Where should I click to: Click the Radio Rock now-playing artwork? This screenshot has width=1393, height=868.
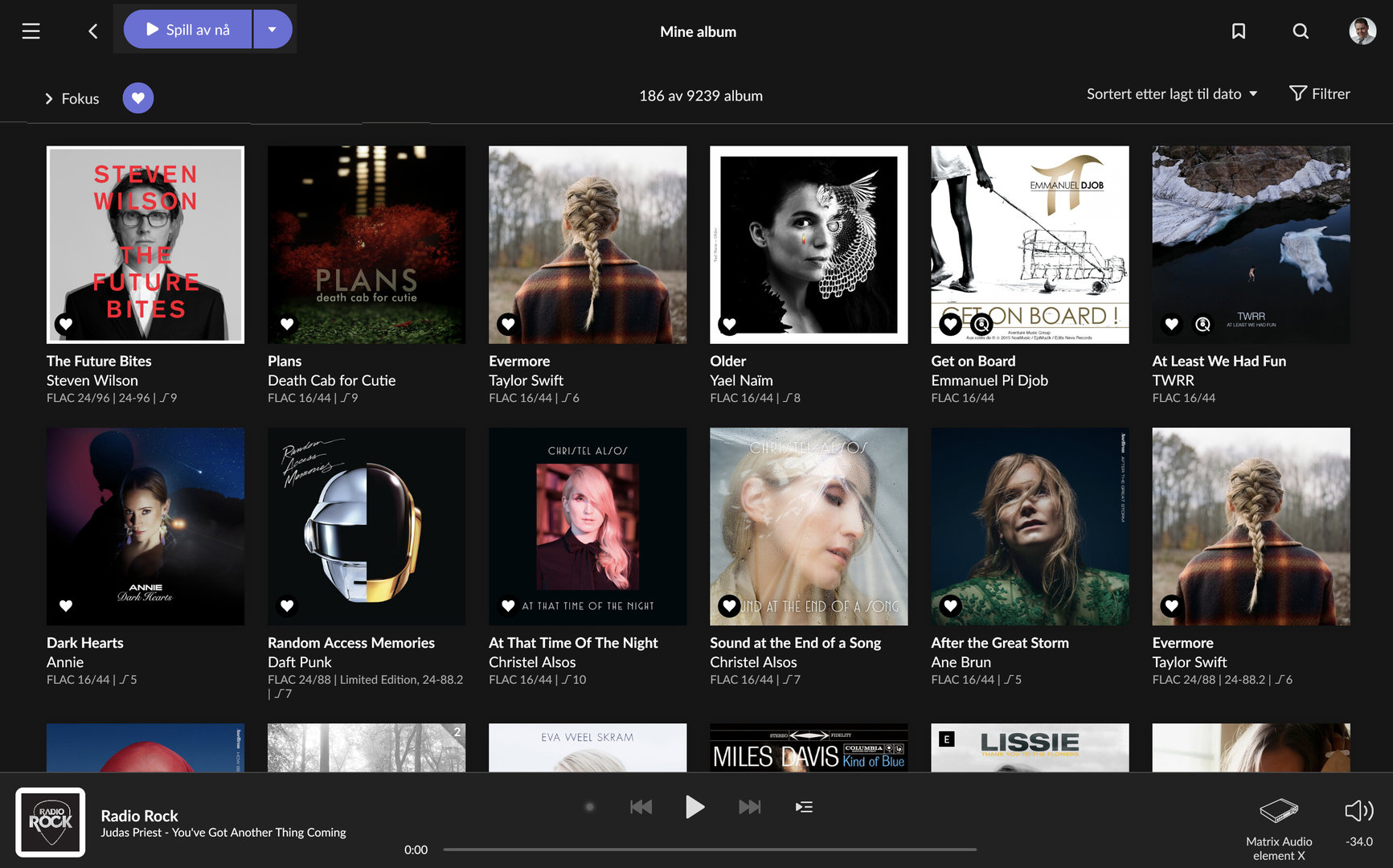click(51, 822)
